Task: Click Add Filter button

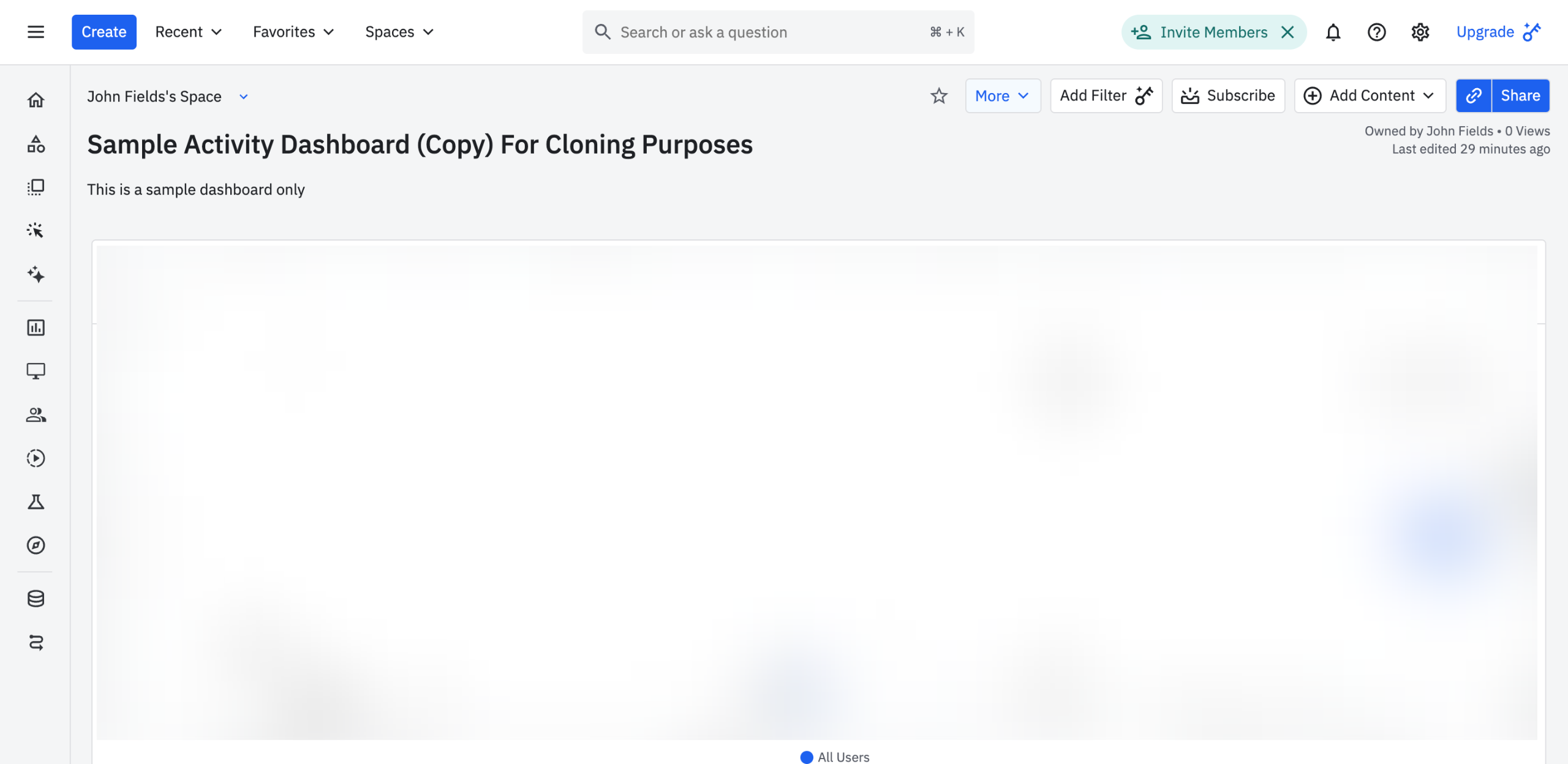Action: click(x=1106, y=95)
